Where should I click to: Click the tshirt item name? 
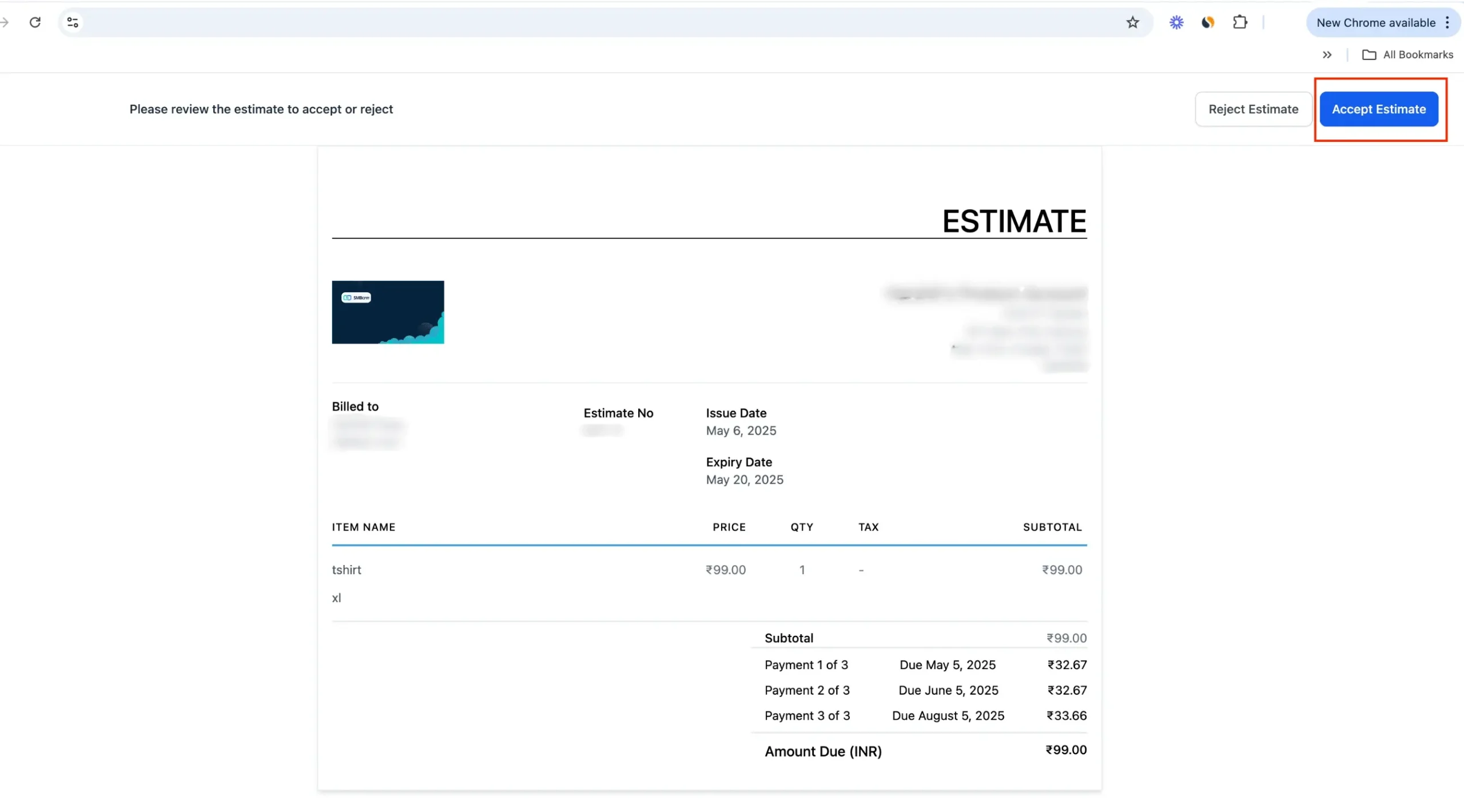347,570
